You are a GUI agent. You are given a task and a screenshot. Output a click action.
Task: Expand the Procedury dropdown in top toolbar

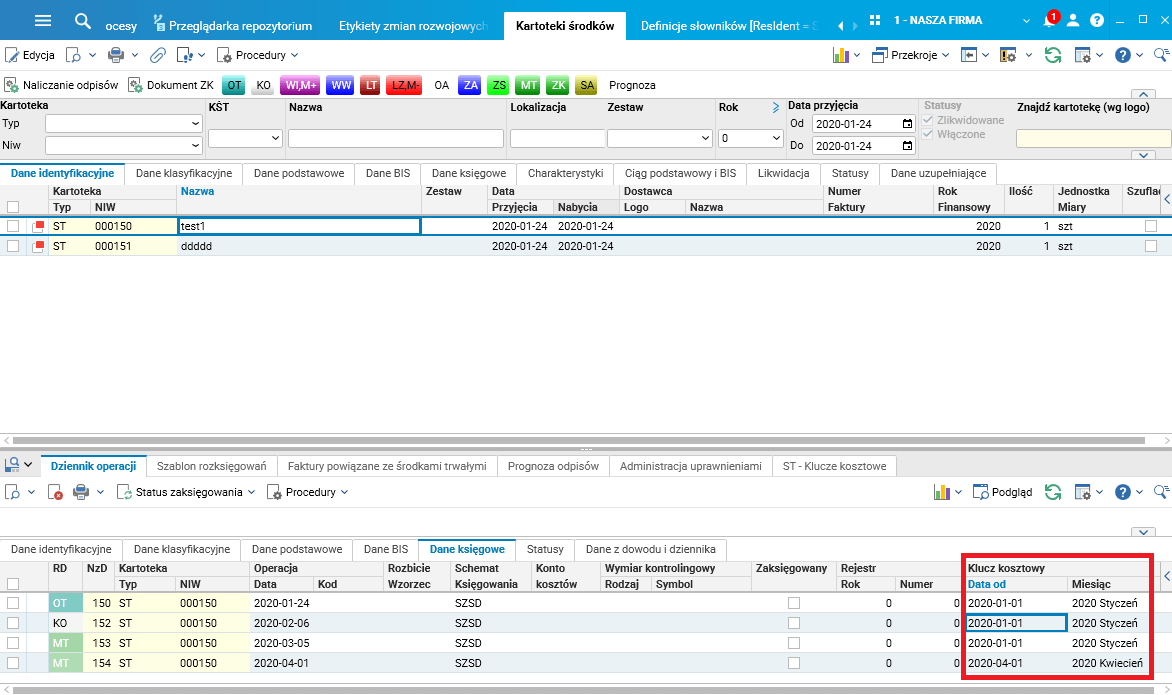point(258,55)
